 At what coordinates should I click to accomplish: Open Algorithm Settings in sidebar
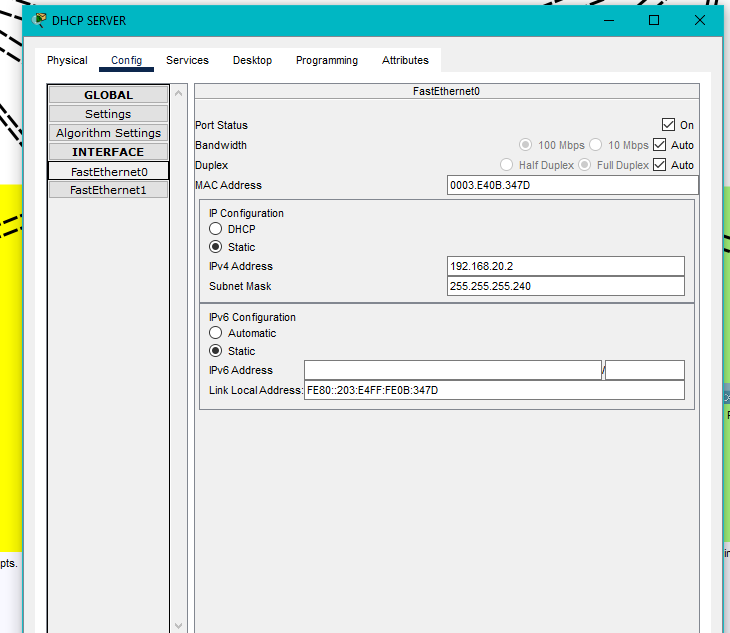(108, 133)
